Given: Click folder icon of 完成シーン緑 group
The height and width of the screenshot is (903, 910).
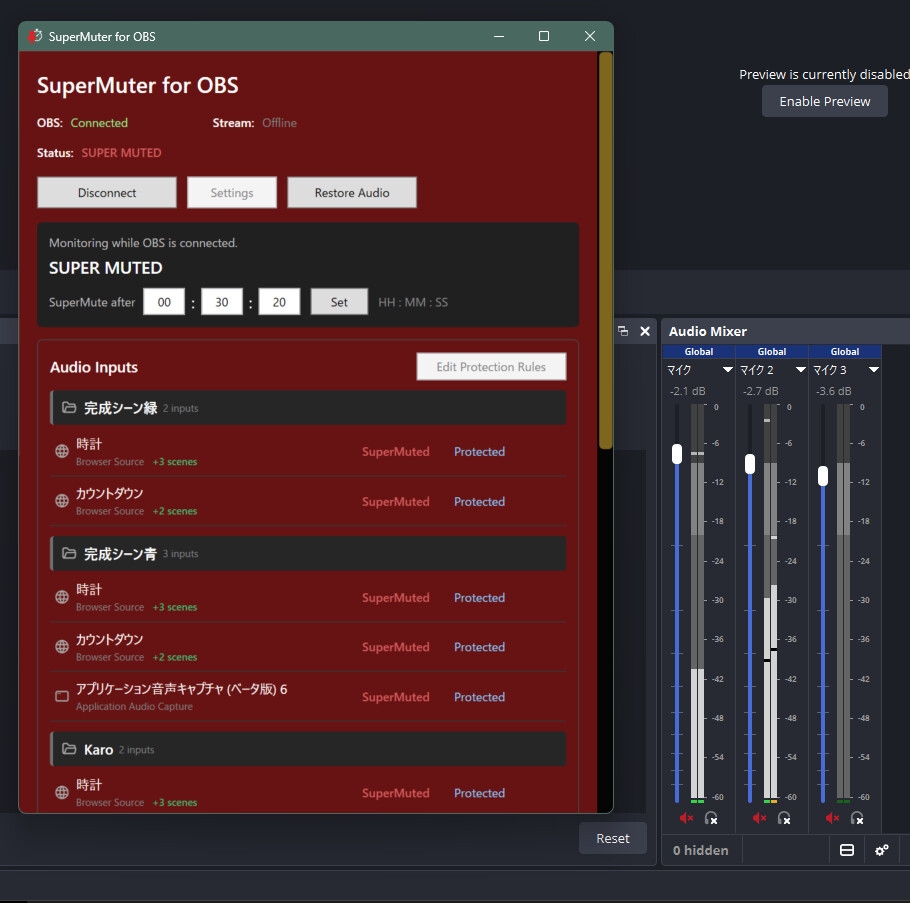Looking at the screenshot, I should point(69,407).
